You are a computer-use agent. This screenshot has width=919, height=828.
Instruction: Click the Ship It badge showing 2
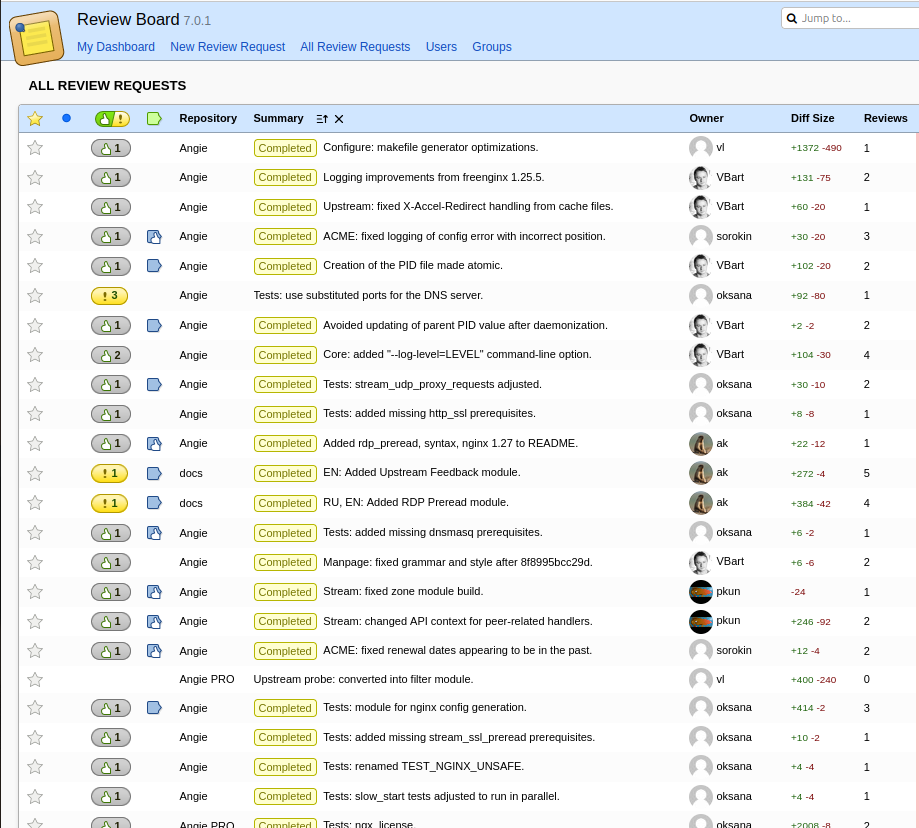pyautogui.click(x=110, y=355)
